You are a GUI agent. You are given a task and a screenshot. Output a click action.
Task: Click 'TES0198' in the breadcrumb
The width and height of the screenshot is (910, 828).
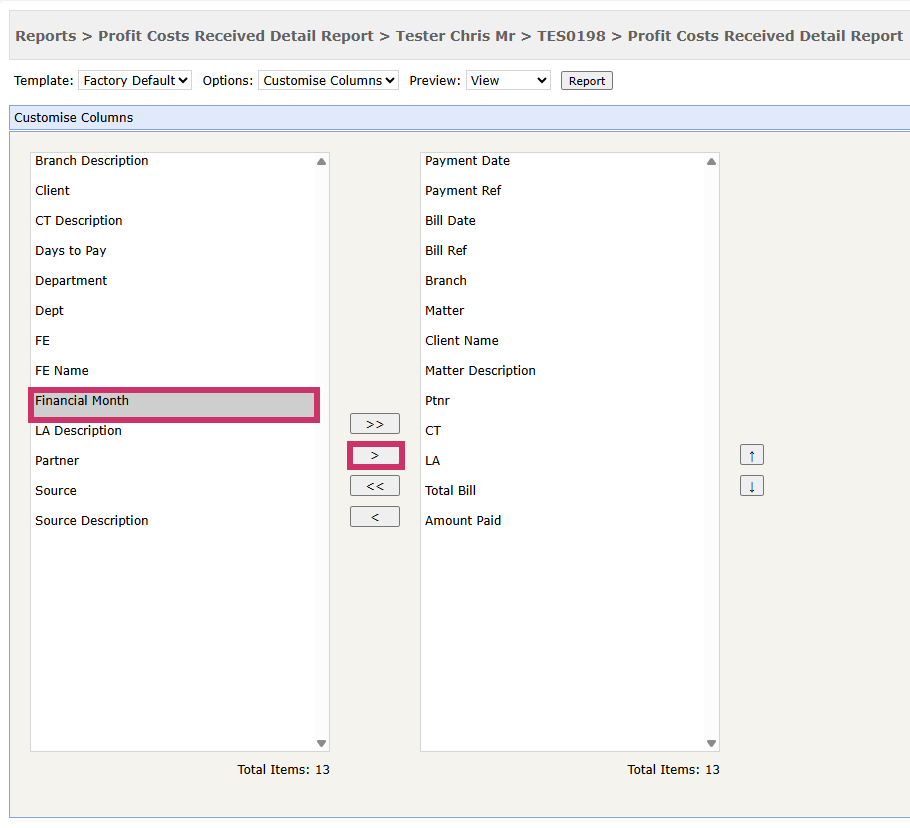[x=571, y=36]
